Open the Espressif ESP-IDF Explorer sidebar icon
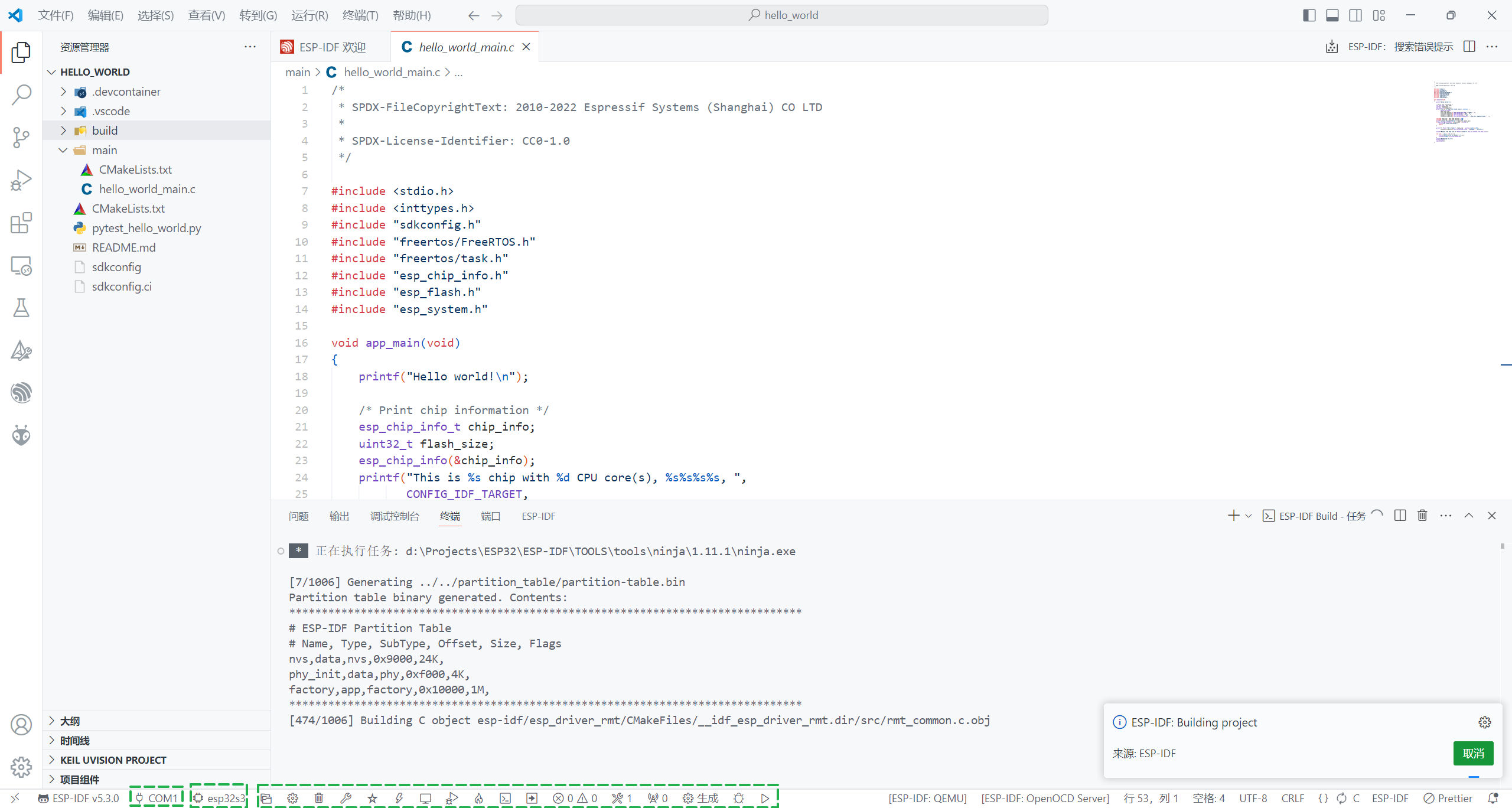The height and width of the screenshot is (808, 1512). click(21, 393)
